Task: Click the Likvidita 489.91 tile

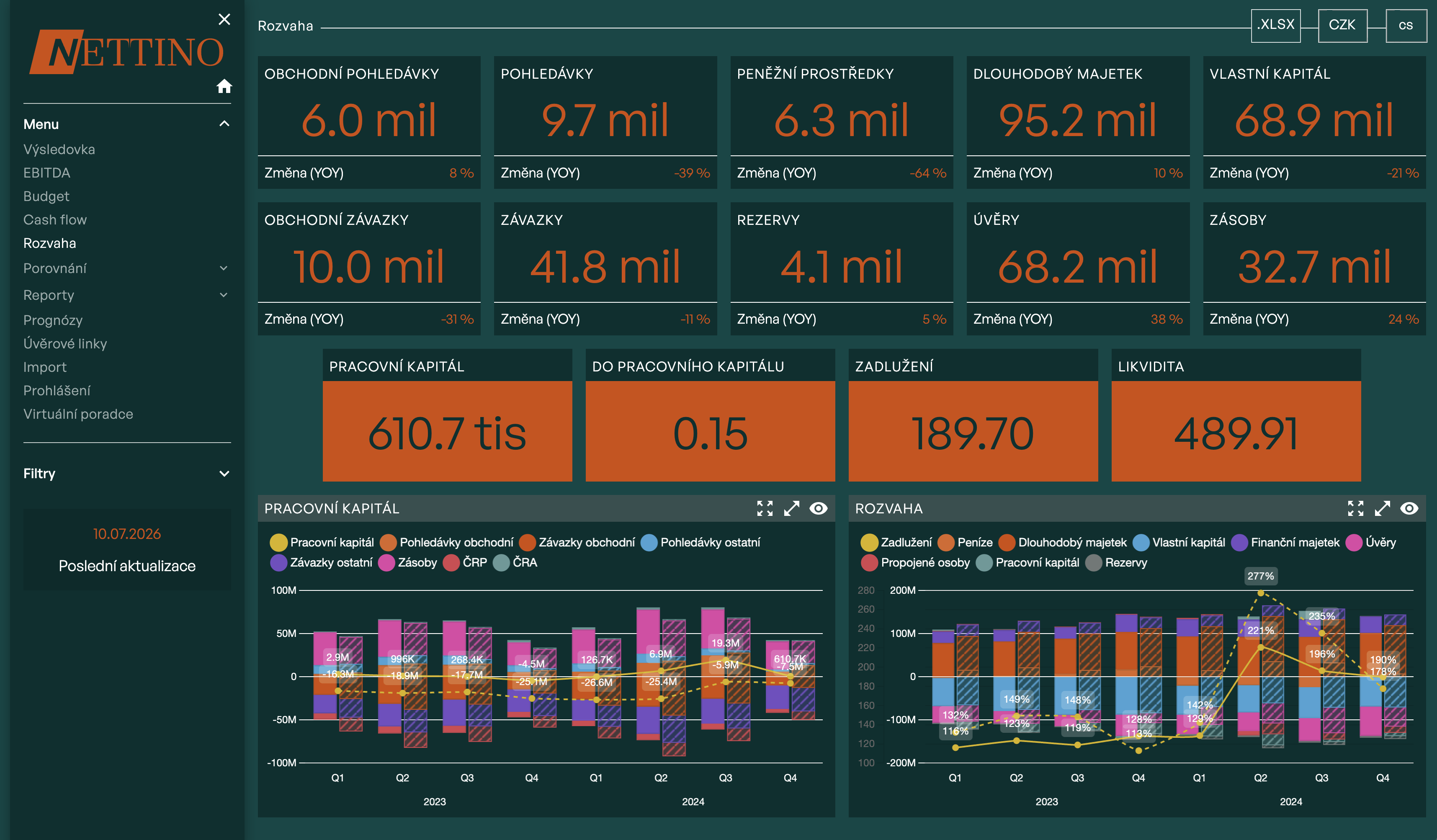Action: tap(1236, 415)
